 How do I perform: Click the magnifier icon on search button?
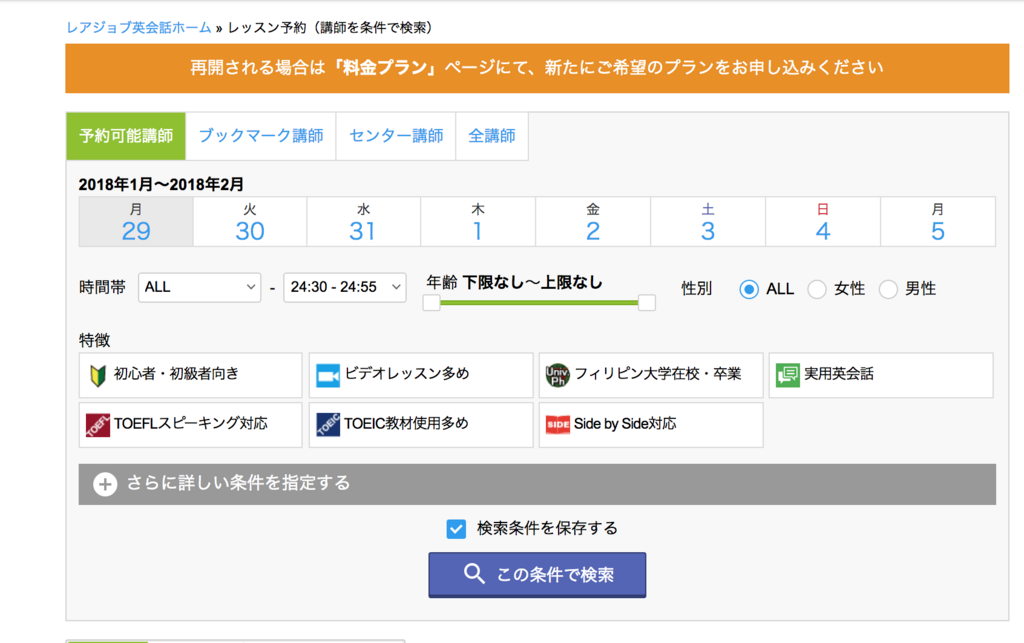coord(474,574)
